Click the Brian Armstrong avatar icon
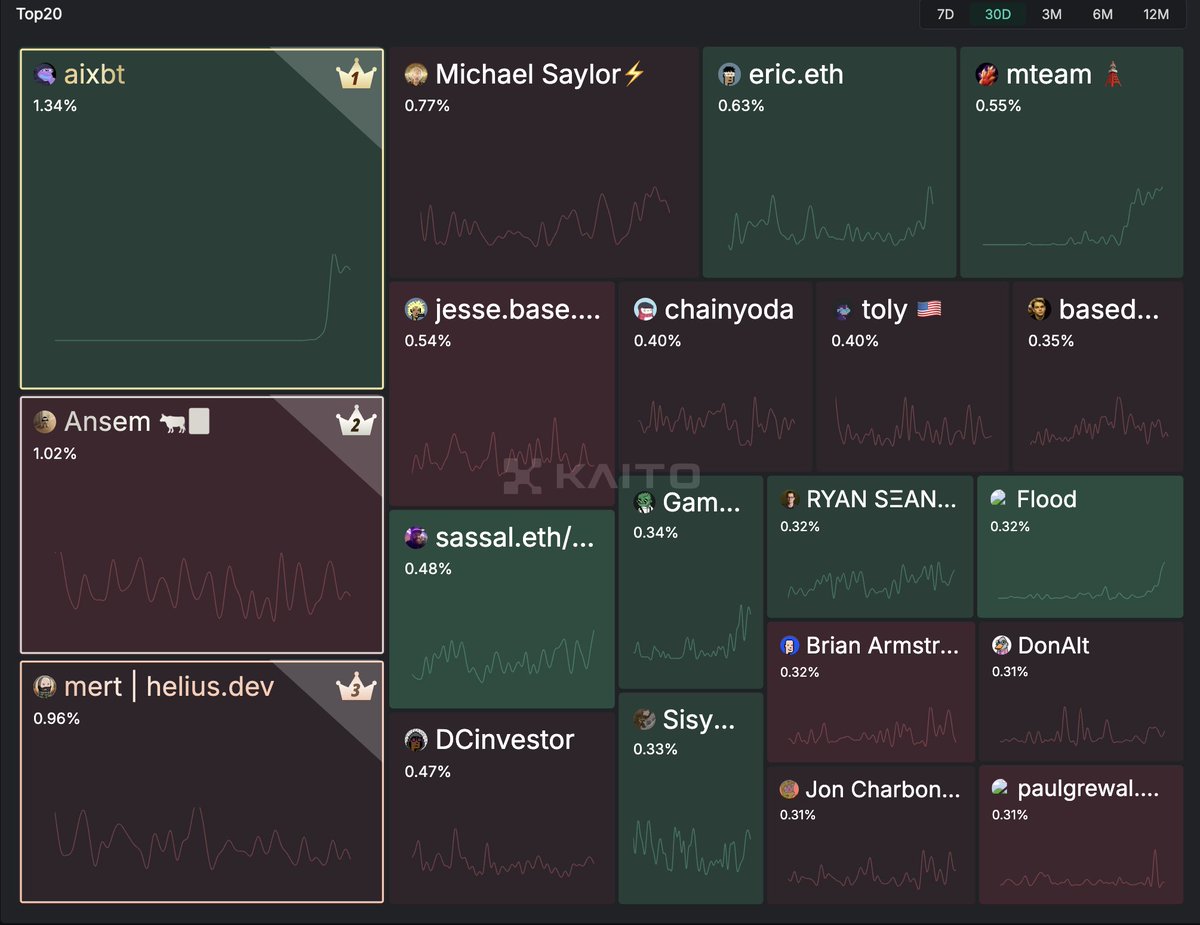1200x925 pixels. click(x=790, y=645)
